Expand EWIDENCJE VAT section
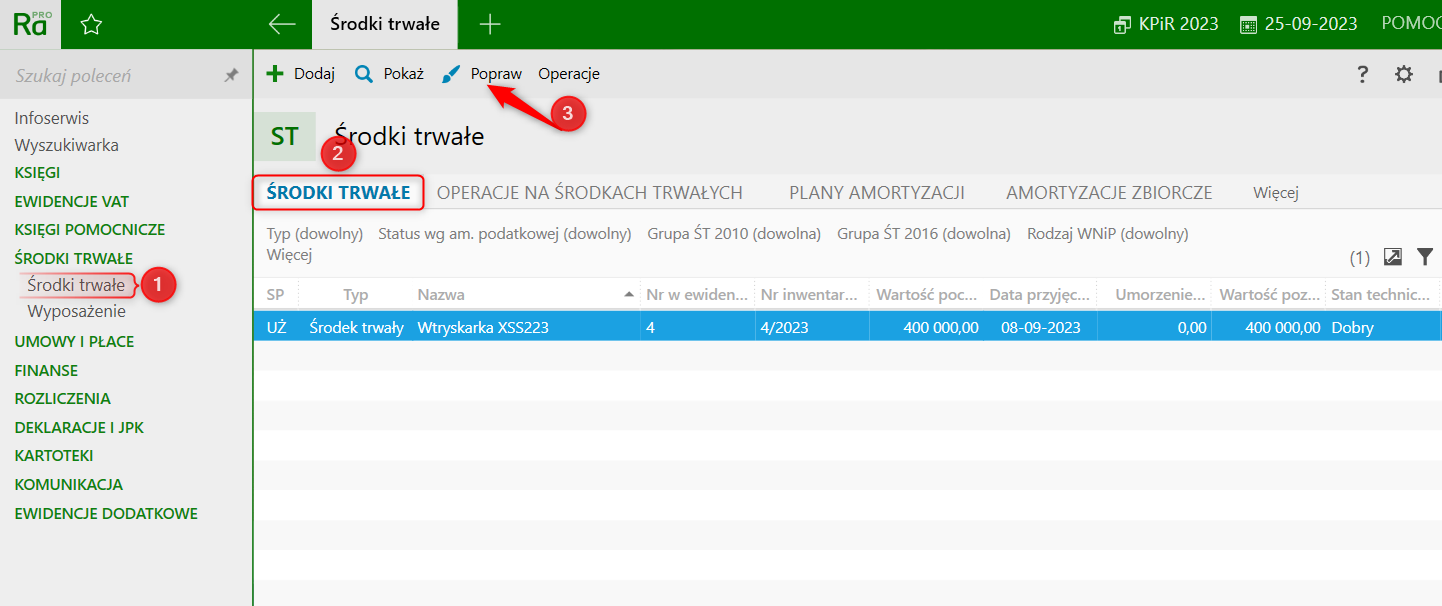1442x606 pixels. [71, 201]
